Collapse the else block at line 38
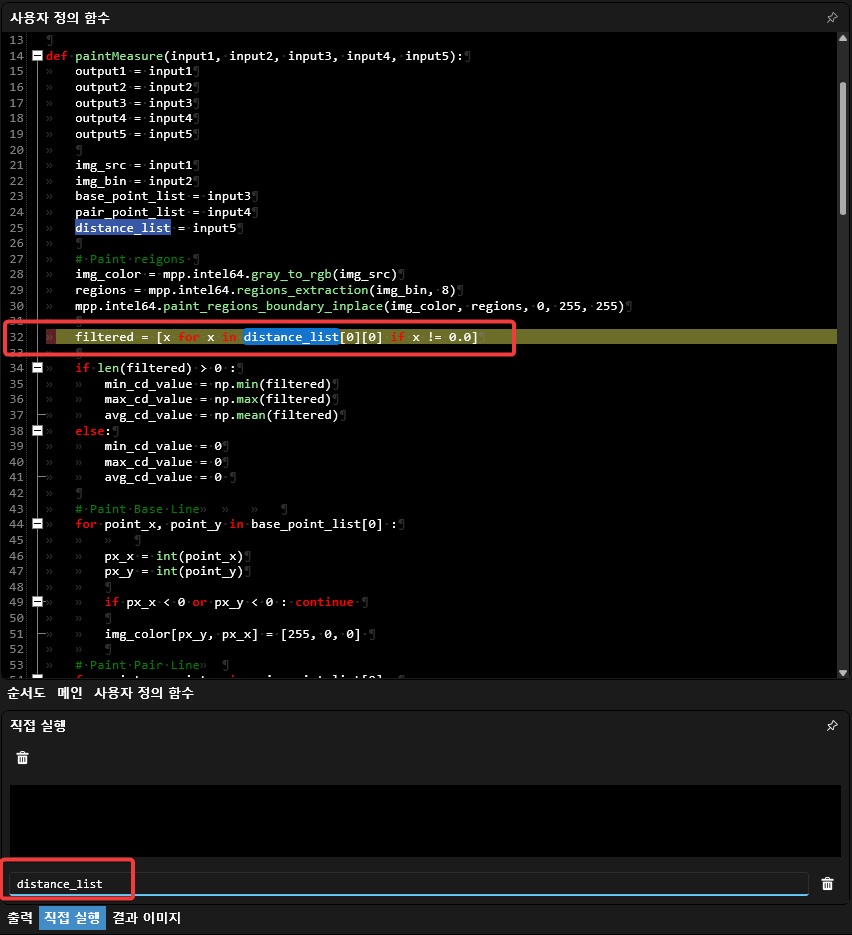This screenshot has width=852, height=935. (x=38, y=431)
